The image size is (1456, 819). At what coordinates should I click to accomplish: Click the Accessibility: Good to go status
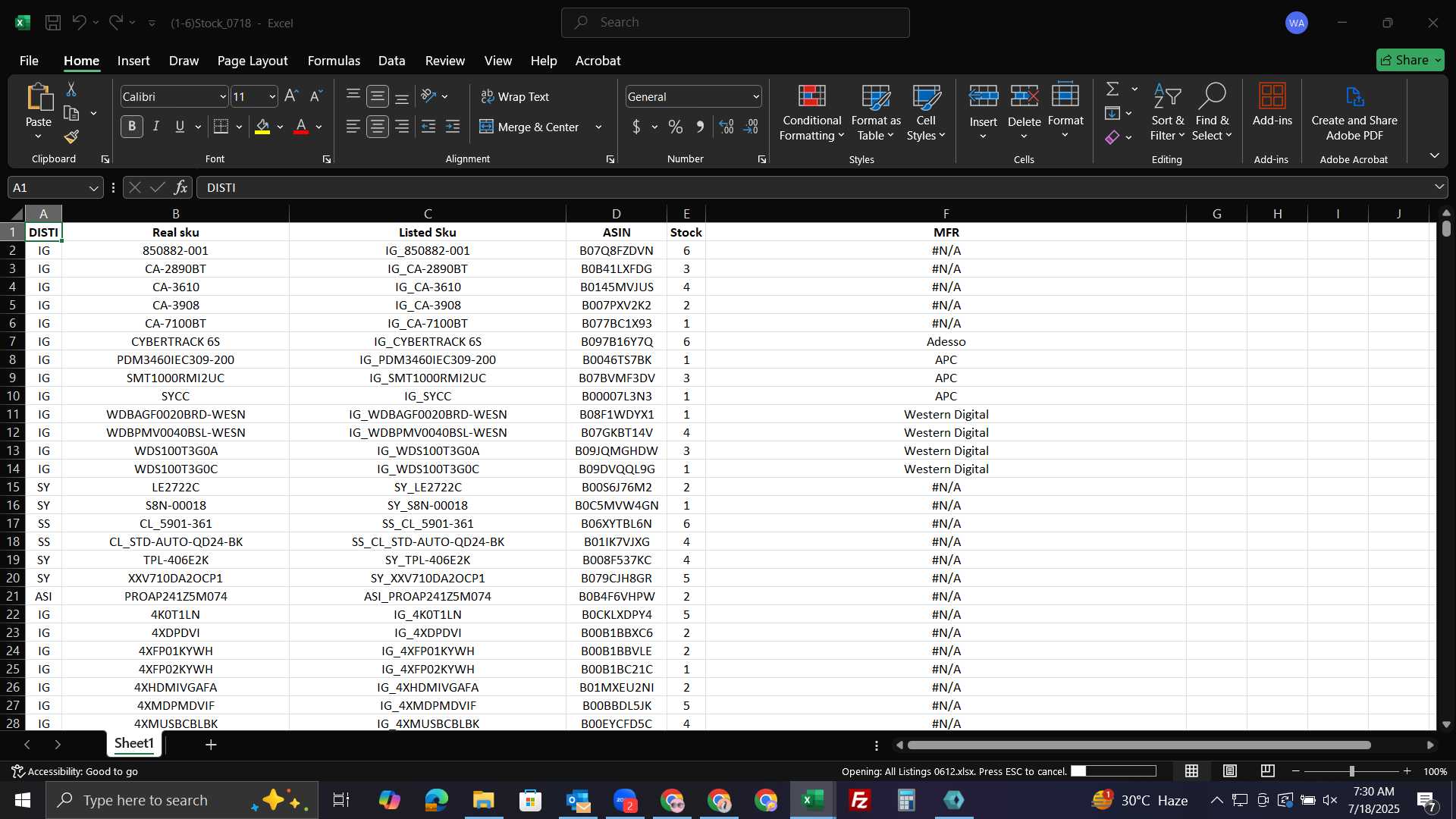coord(74,771)
